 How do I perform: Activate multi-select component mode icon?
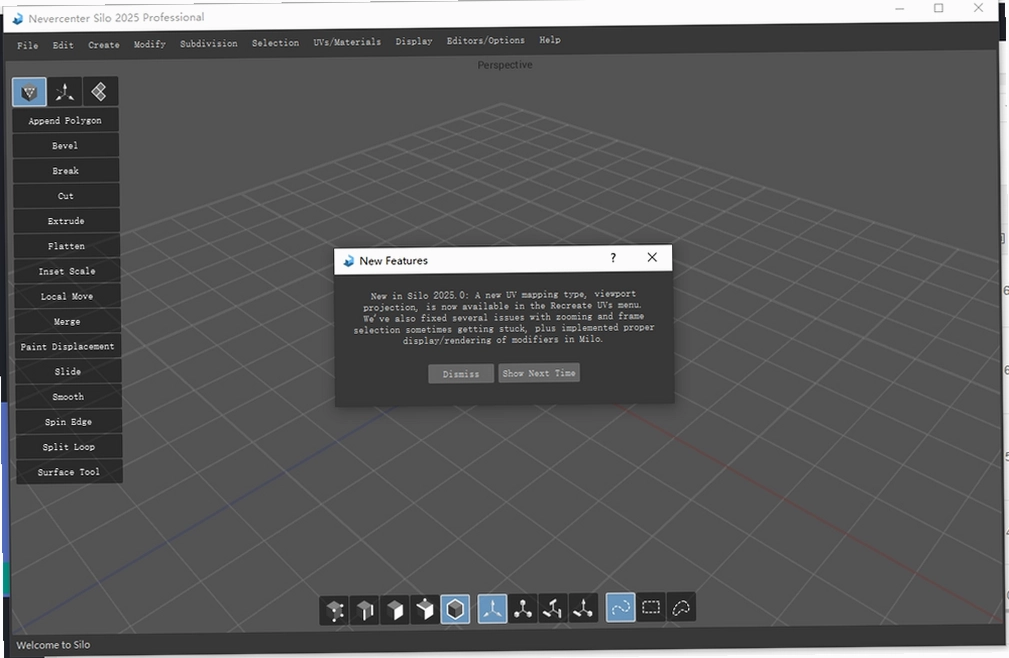[x=425, y=609]
